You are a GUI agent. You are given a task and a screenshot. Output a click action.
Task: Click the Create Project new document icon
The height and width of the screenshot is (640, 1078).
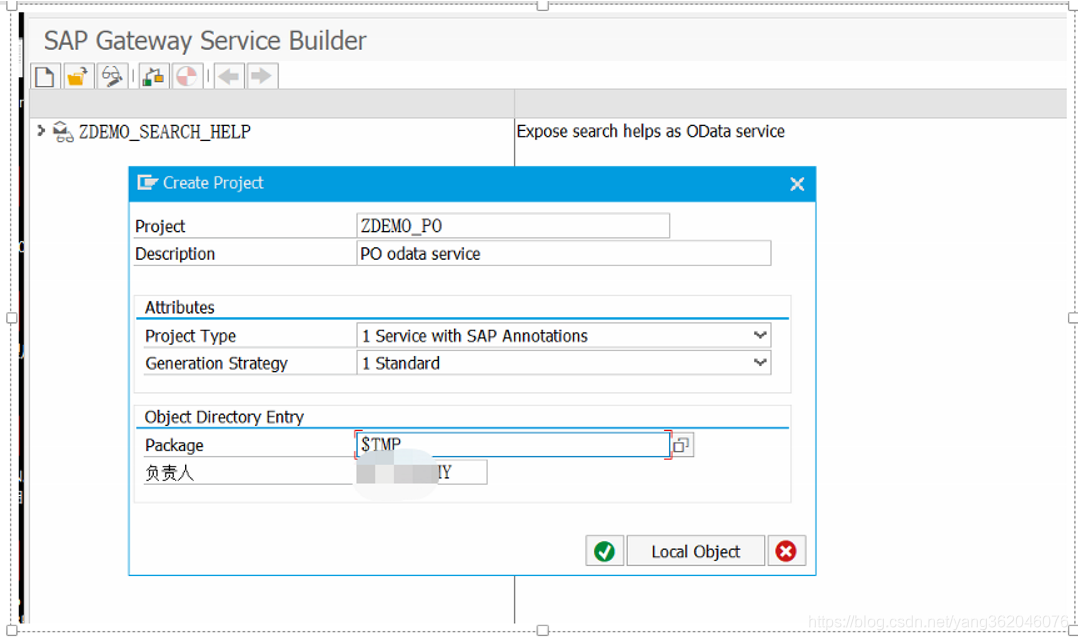pos(45,76)
